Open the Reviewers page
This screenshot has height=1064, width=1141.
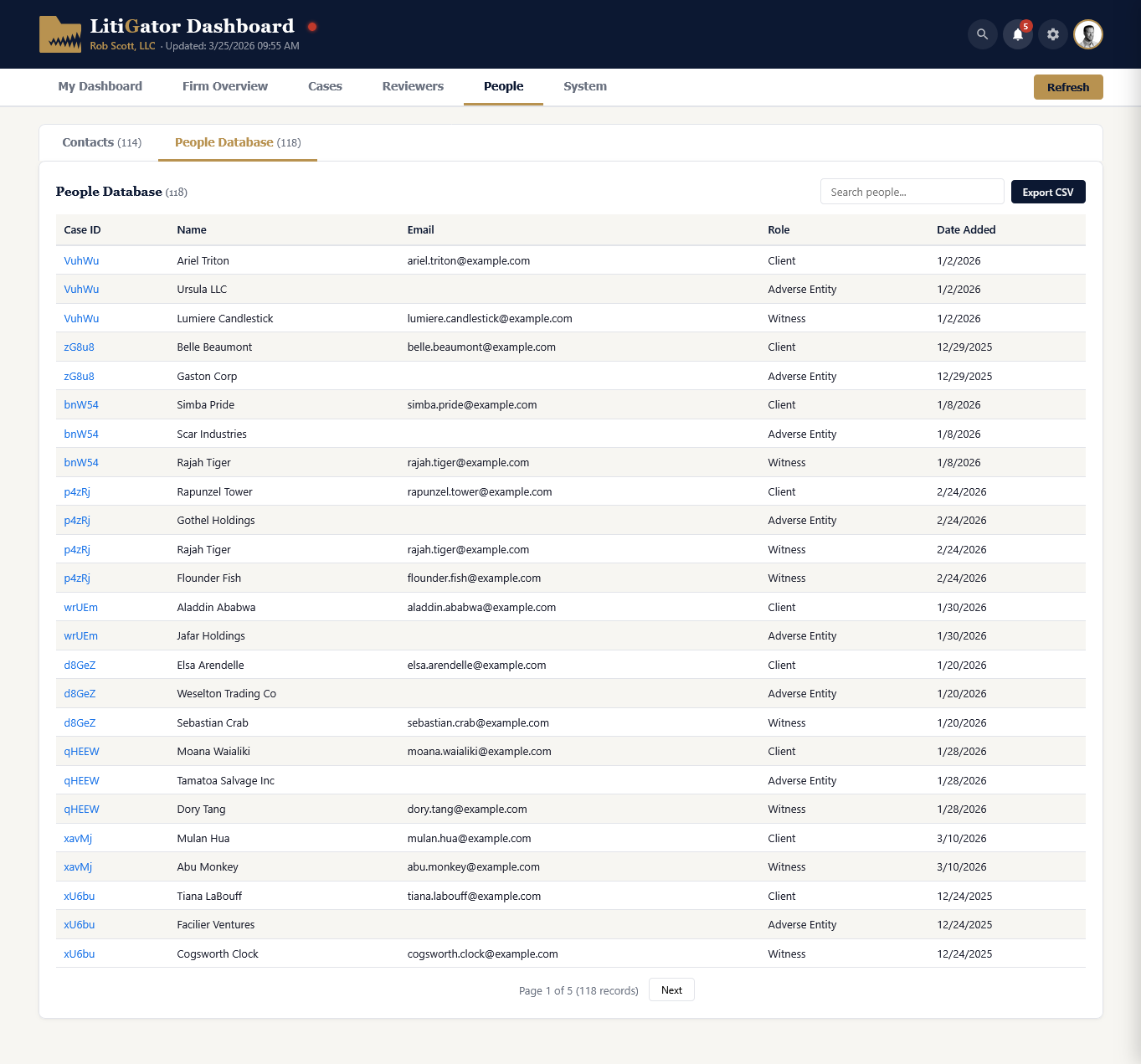pos(413,86)
